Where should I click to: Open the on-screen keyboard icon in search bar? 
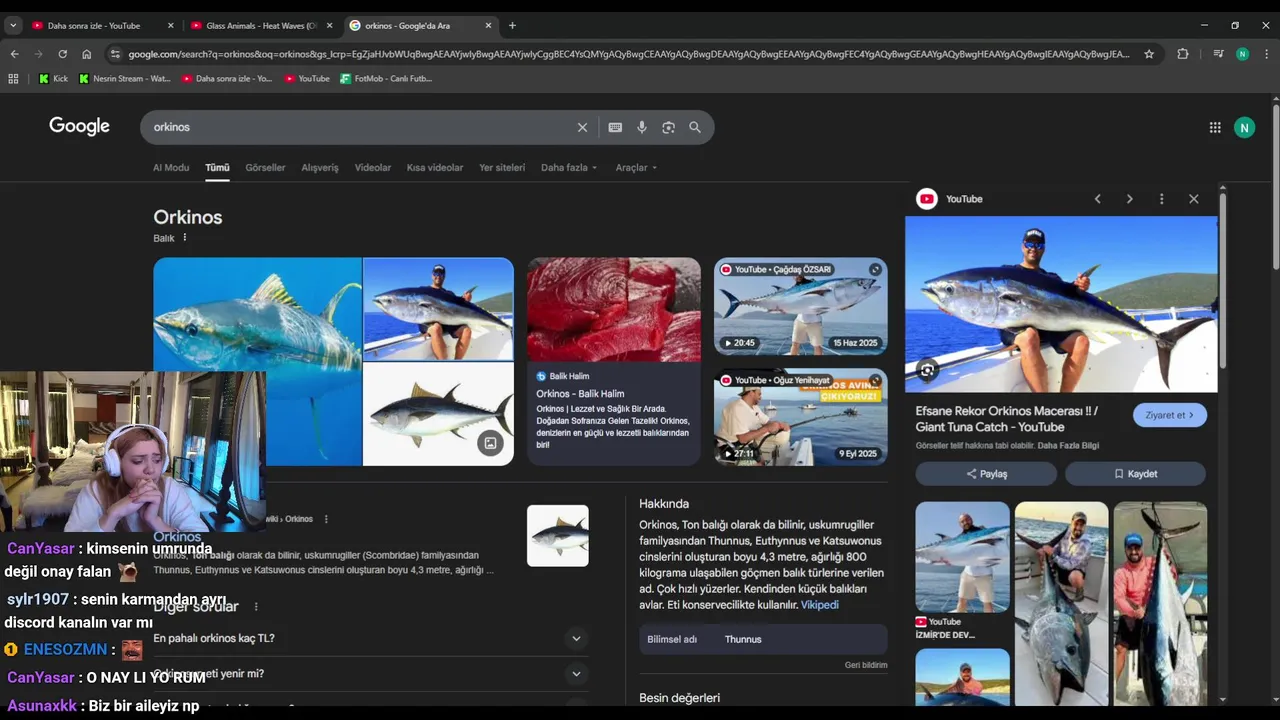615,127
